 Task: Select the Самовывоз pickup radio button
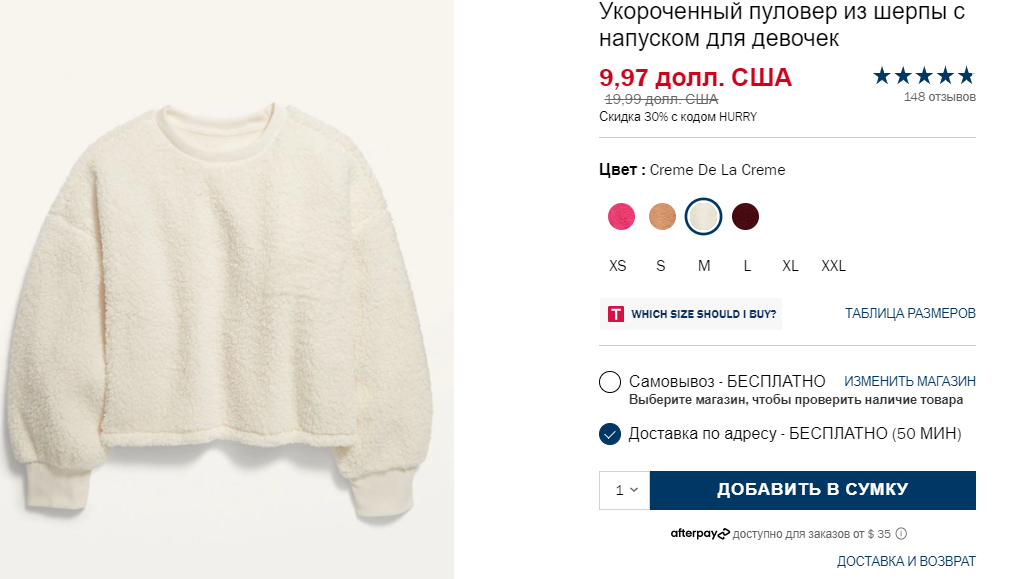(610, 382)
